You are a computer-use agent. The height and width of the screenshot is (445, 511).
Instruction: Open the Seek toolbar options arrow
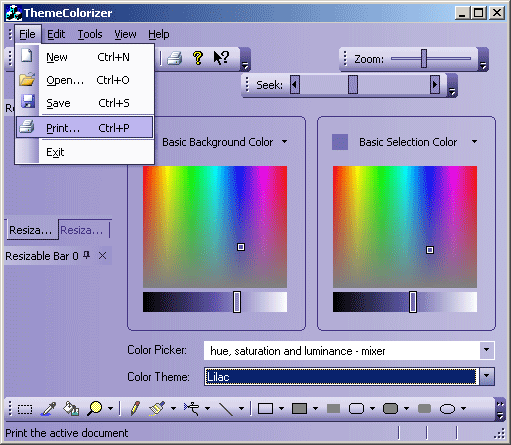click(x=452, y=86)
